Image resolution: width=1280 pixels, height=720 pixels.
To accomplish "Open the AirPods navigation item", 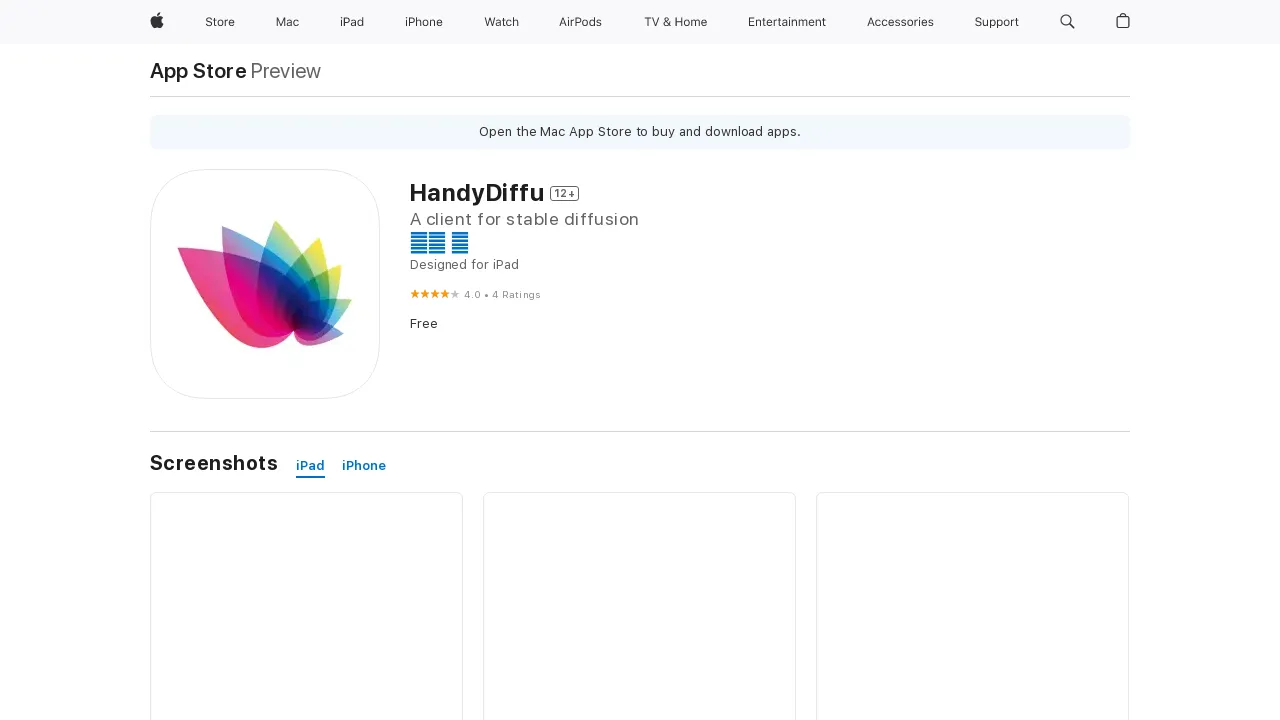I will pyautogui.click(x=580, y=22).
